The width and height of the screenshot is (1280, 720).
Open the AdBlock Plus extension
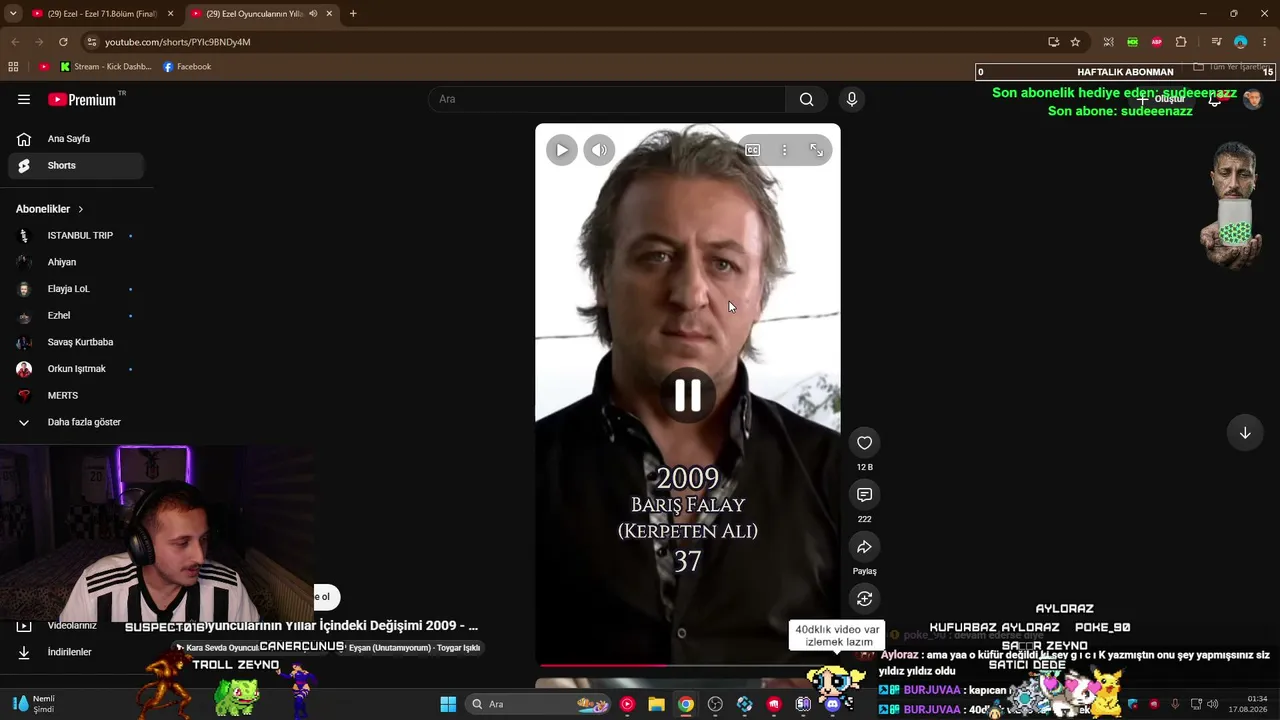1157,42
